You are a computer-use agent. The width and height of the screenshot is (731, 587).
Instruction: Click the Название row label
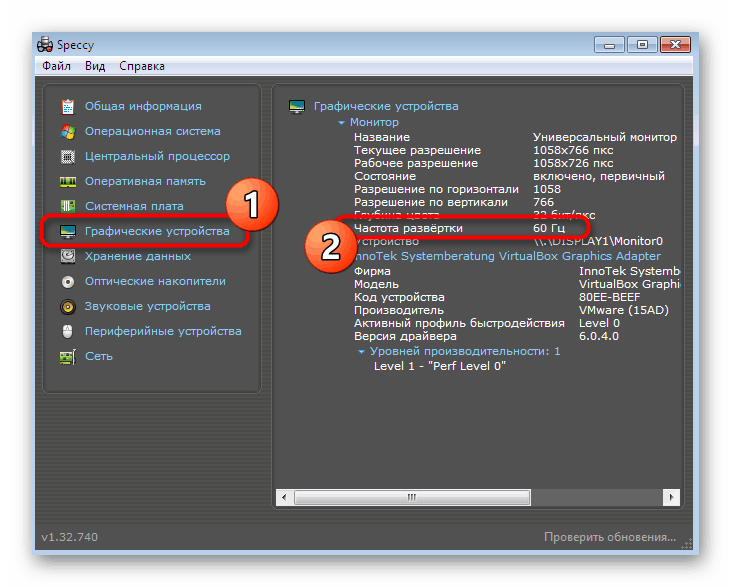(x=382, y=137)
